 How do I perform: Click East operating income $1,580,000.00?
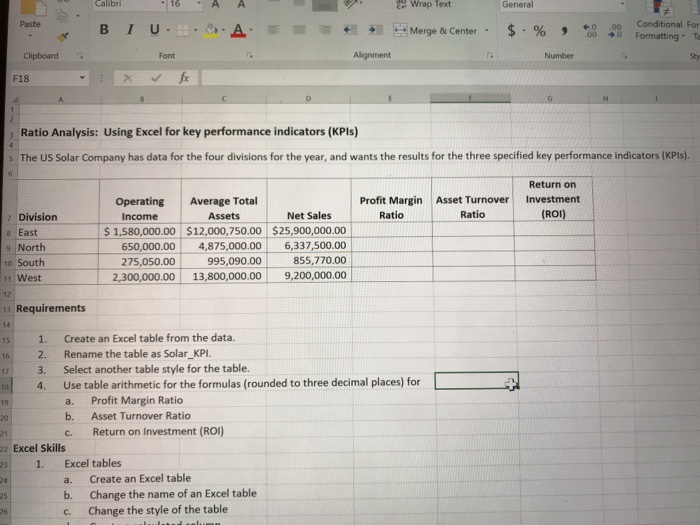(140, 232)
